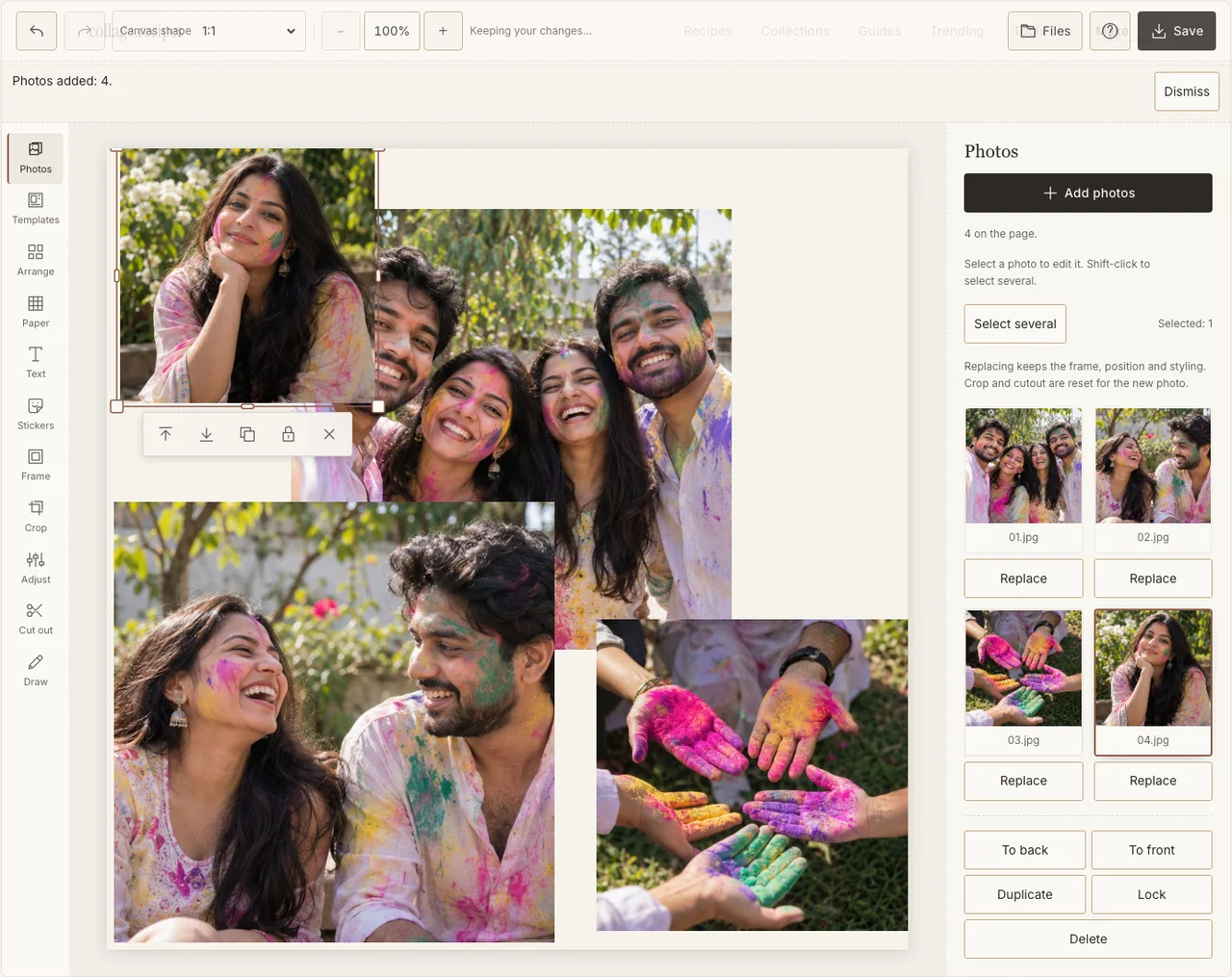Select the Draw tool
Image resolution: width=1232 pixels, height=977 pixels.
click(36, 671)
